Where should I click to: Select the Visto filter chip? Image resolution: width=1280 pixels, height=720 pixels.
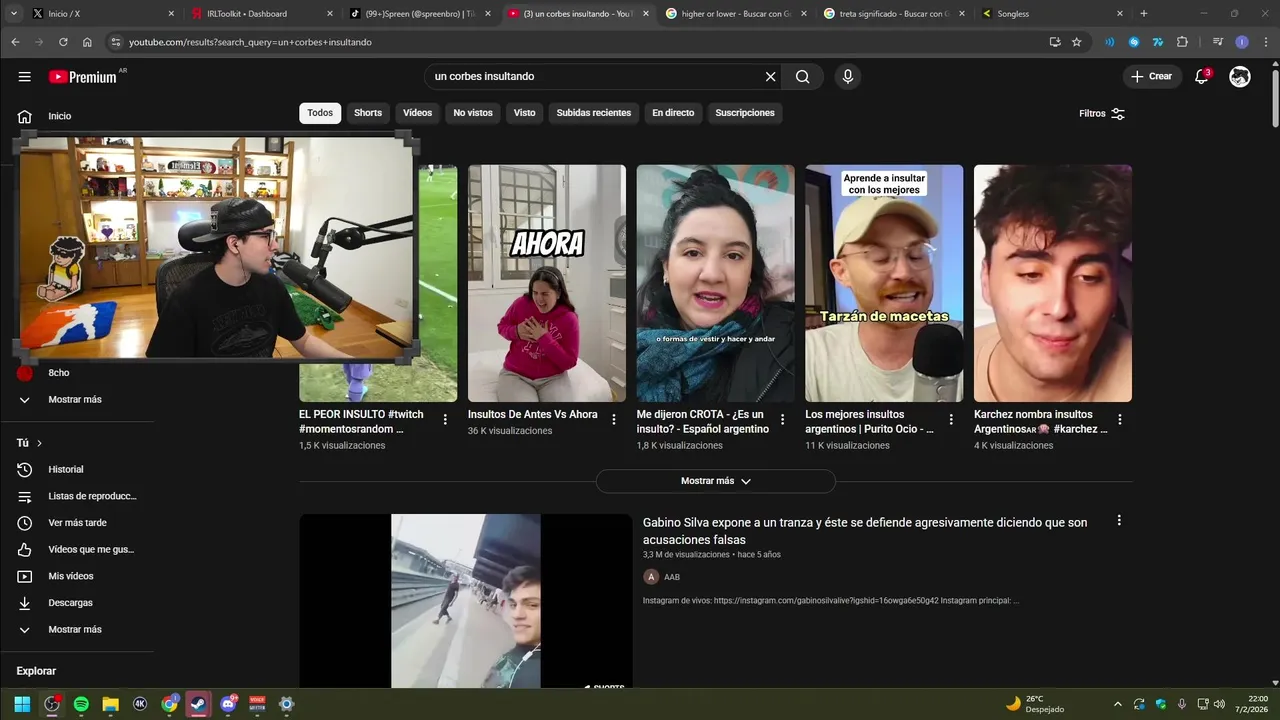click(x=525, y=113)
